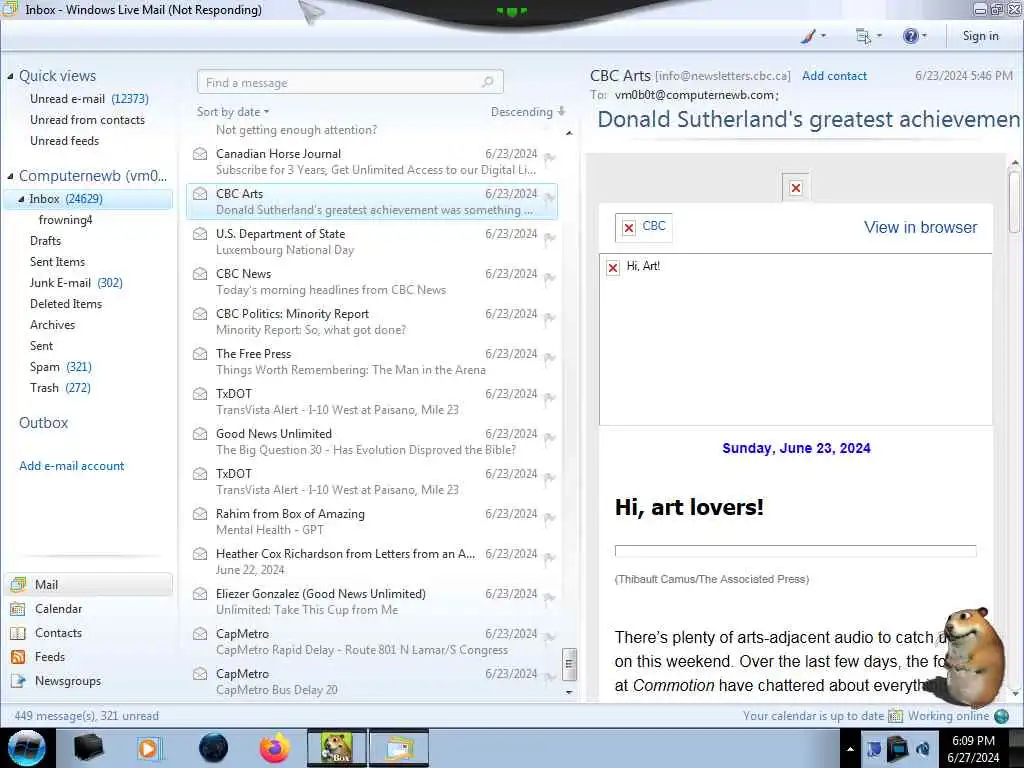Flag the Canadian Horse Journal message
The height and width of the screenshot is (768, 1024).
click(x=549, y=157)
